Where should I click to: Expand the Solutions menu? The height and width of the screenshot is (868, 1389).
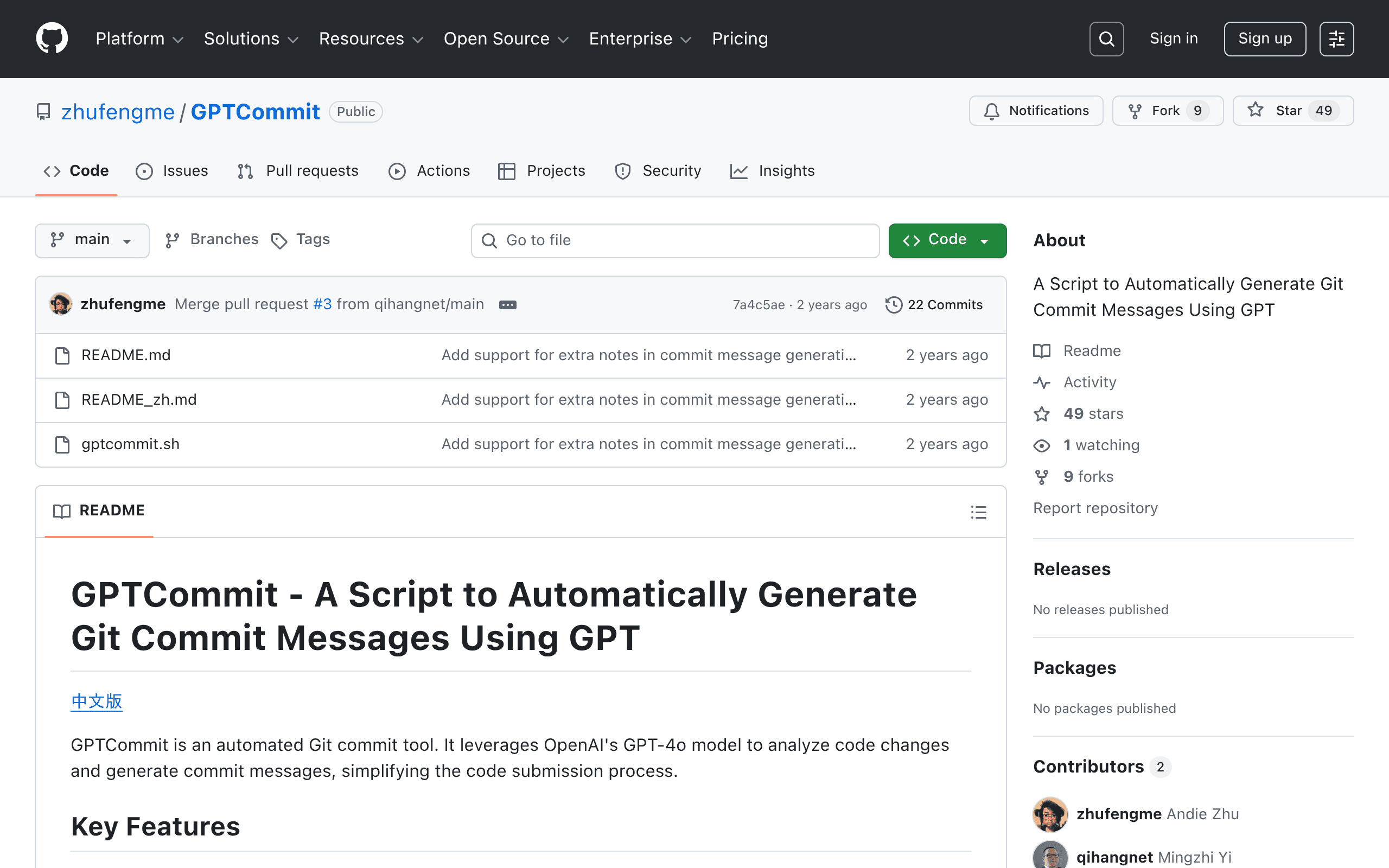tap(251, 39)
